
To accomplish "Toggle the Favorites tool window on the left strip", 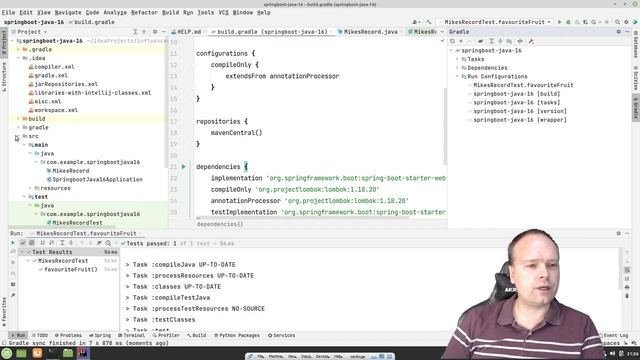I will point(4,312).
